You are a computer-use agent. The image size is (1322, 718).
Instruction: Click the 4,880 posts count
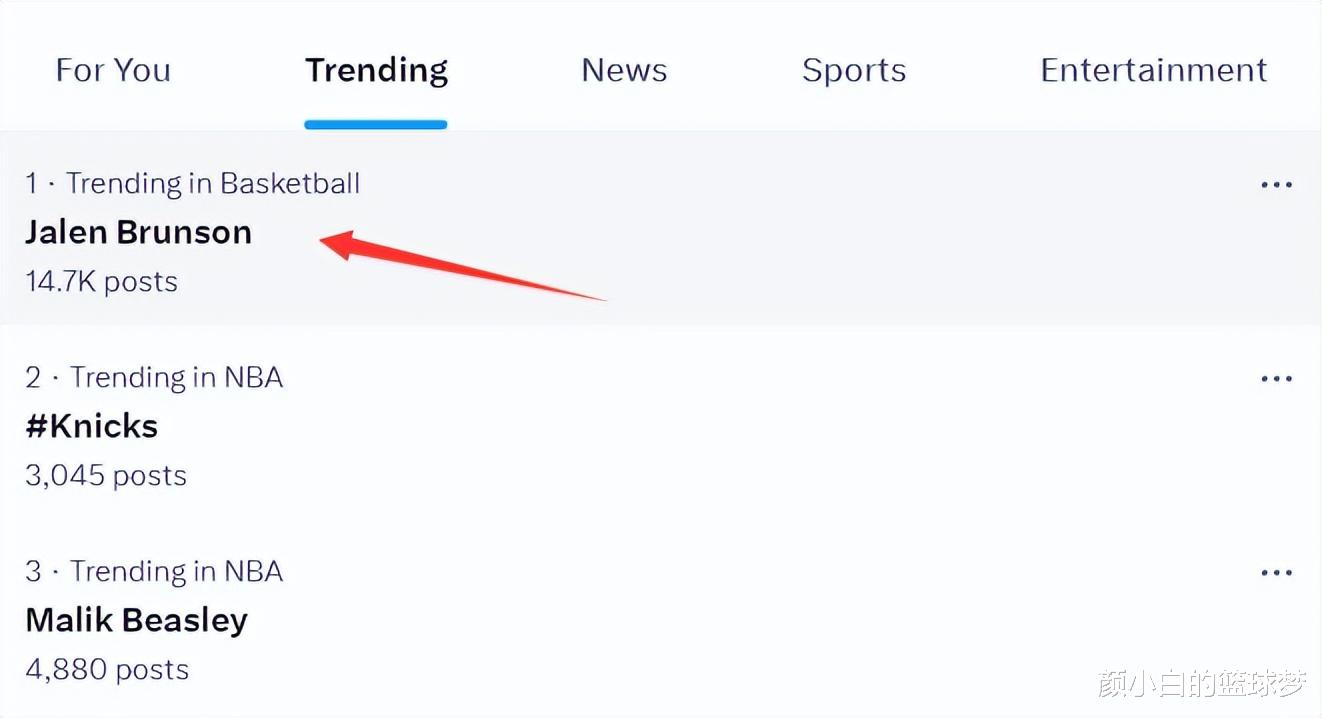pyautogui.click(x=107, y=670)
